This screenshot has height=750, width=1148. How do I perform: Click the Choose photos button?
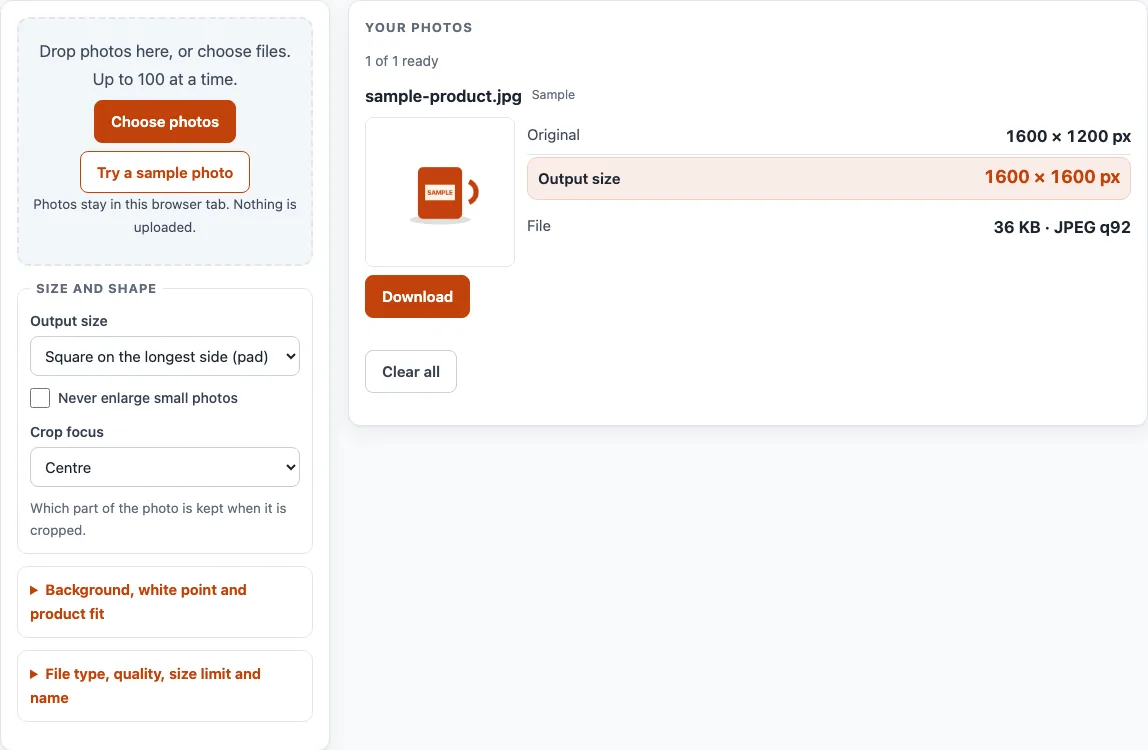(x=165, y=122)
